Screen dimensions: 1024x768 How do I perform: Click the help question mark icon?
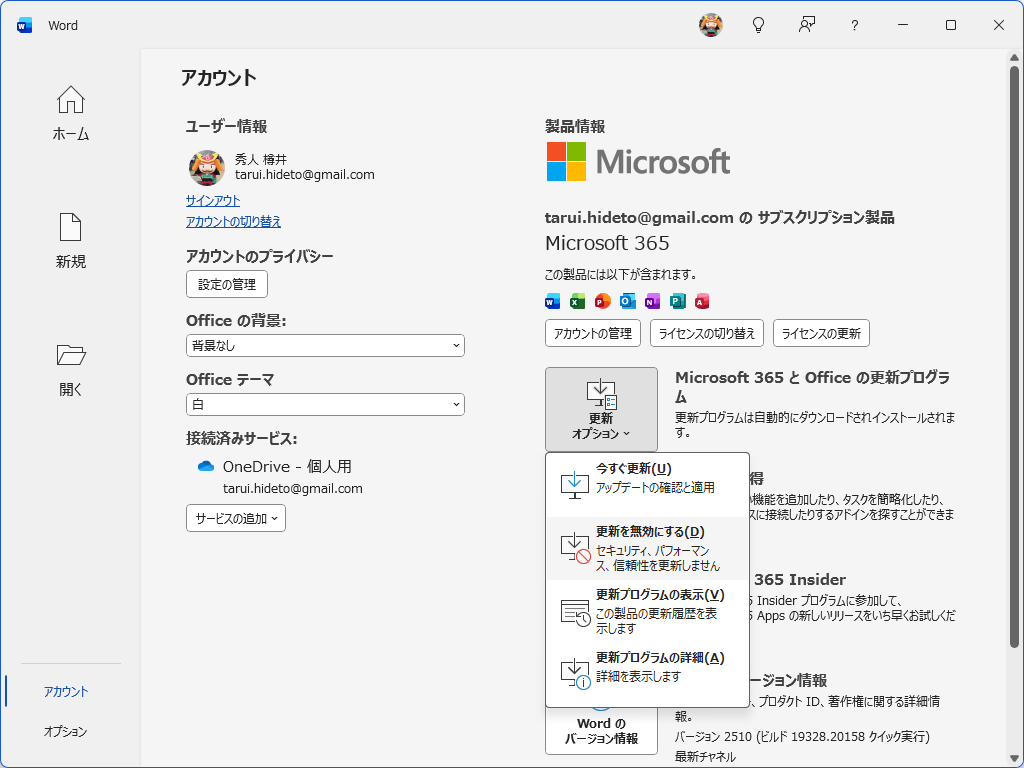coord(854,25)
